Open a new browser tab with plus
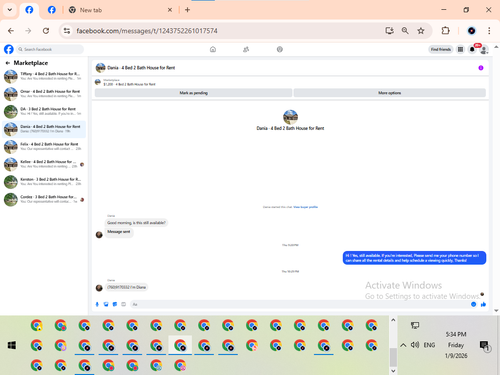Screen dimensions: 500x375 click(187, 10)
